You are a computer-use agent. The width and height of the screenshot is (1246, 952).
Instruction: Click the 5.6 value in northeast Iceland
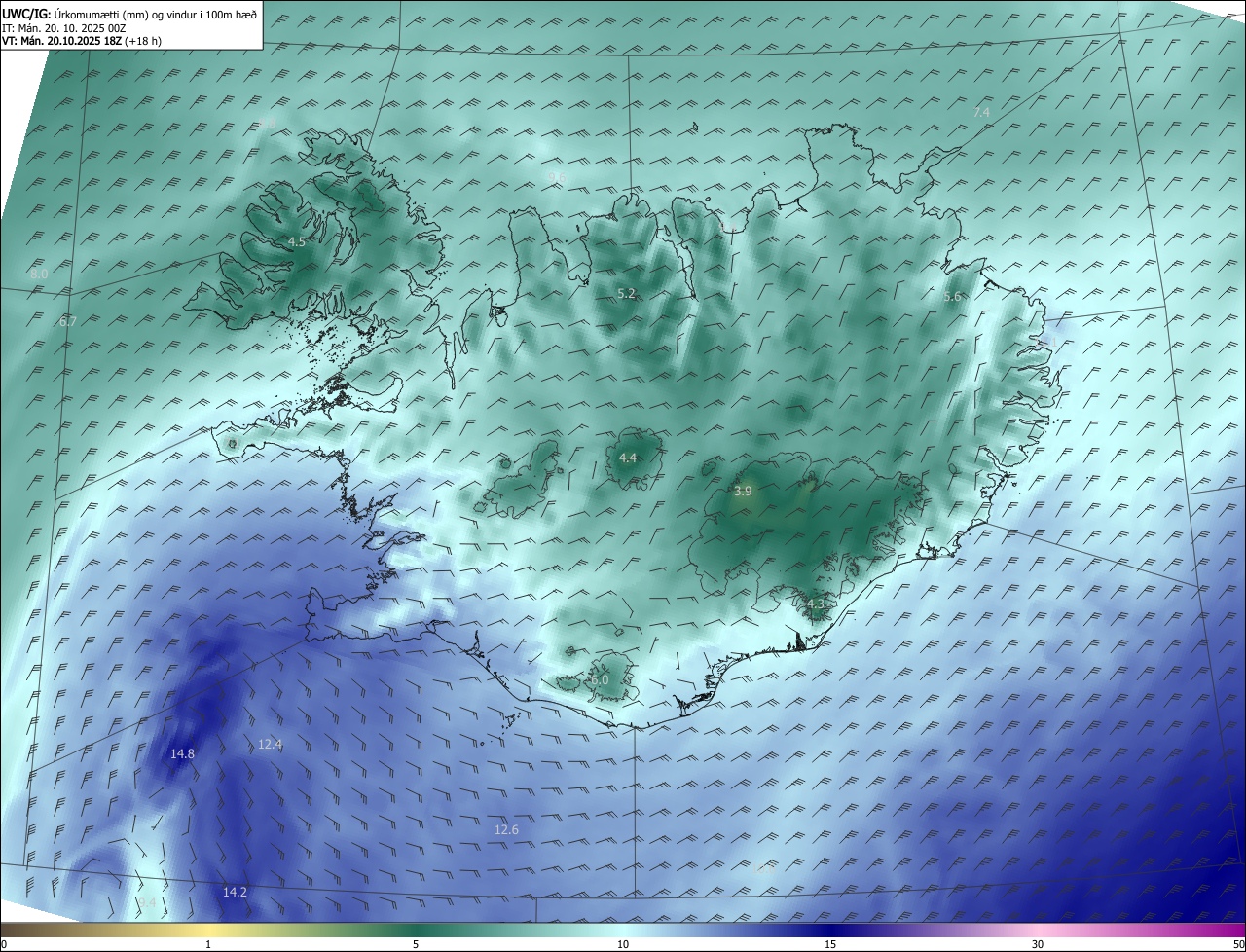(952, 296)
